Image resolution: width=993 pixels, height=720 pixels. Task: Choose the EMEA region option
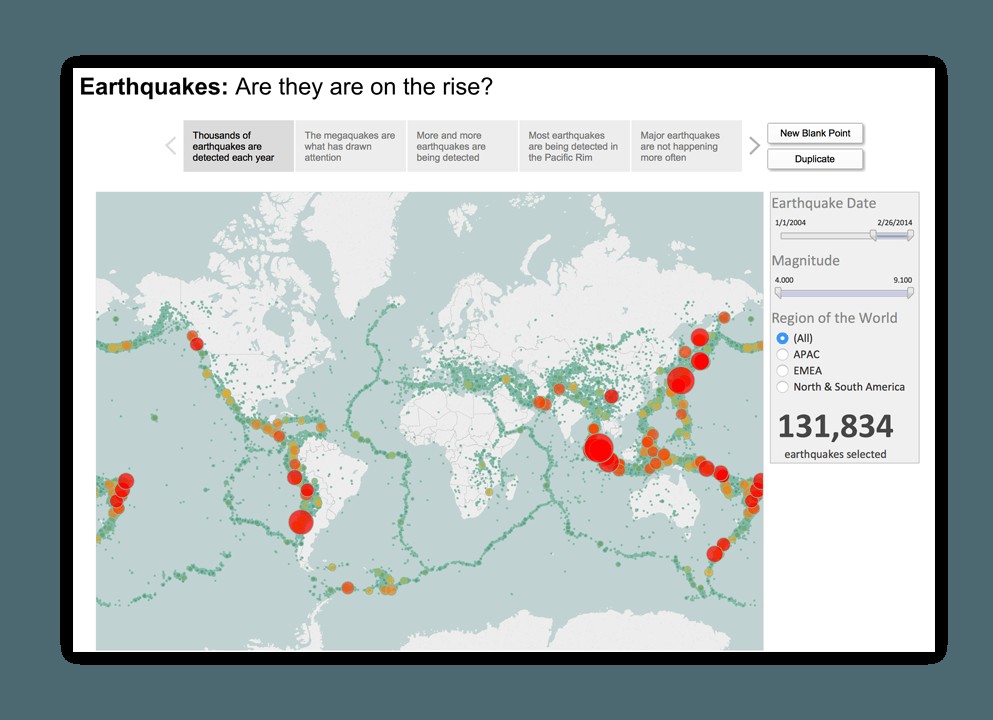(x=782, y=370)
